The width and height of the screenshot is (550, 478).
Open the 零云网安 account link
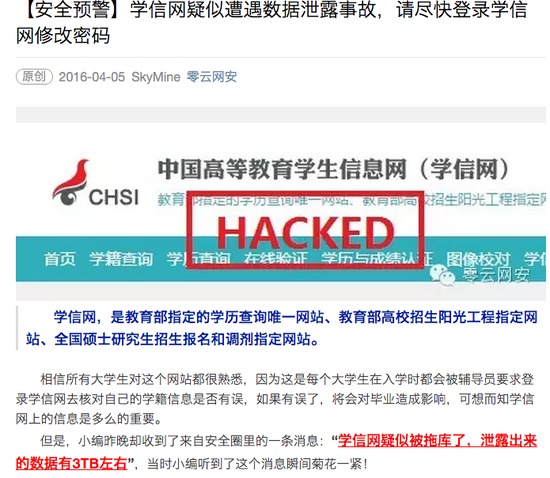pos(212,77)
